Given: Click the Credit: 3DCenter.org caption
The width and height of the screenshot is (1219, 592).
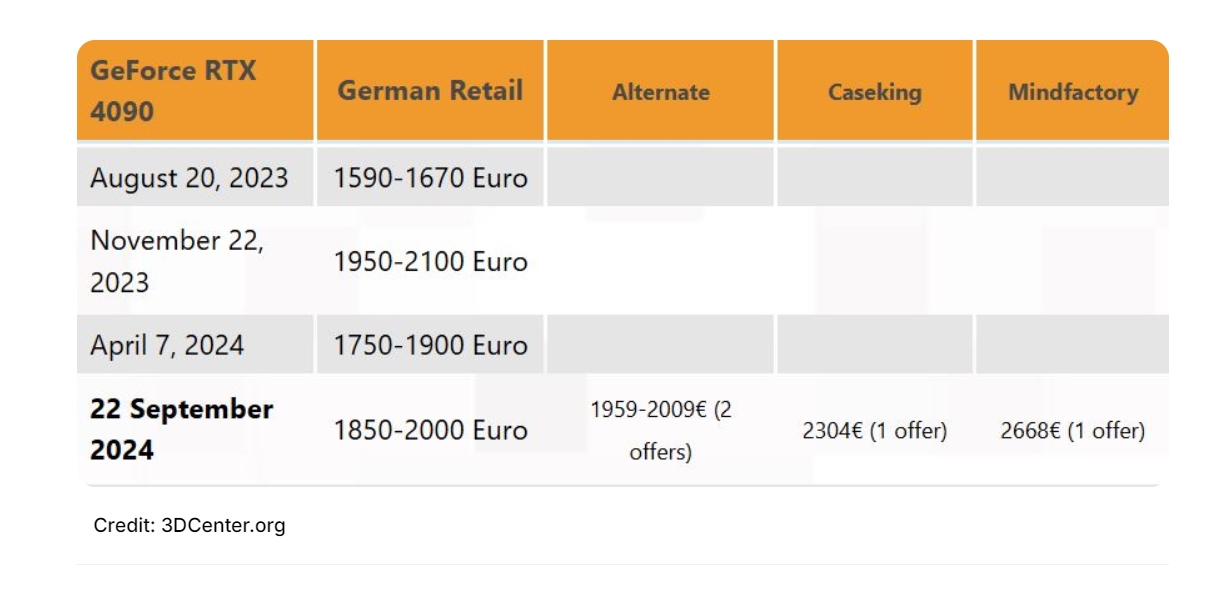Looking at the screenshot, I should (189, 525).
